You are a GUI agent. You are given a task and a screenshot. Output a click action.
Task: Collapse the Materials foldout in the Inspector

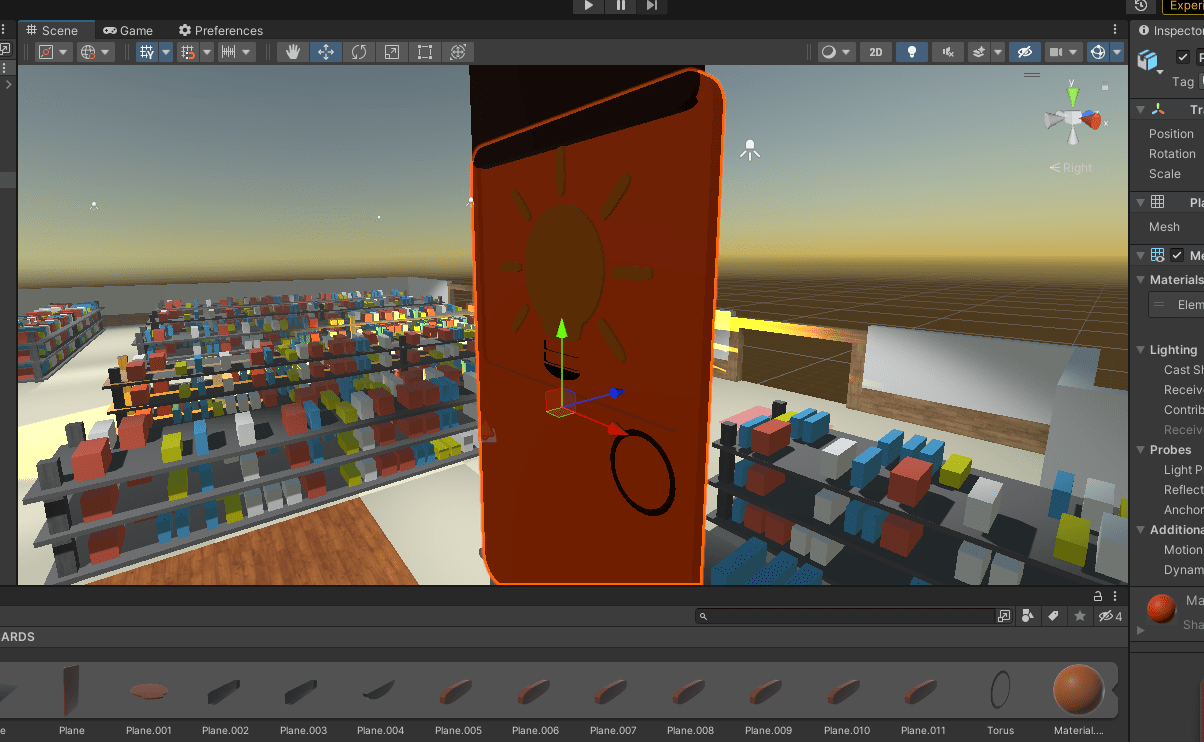(x=1140, y=279)
